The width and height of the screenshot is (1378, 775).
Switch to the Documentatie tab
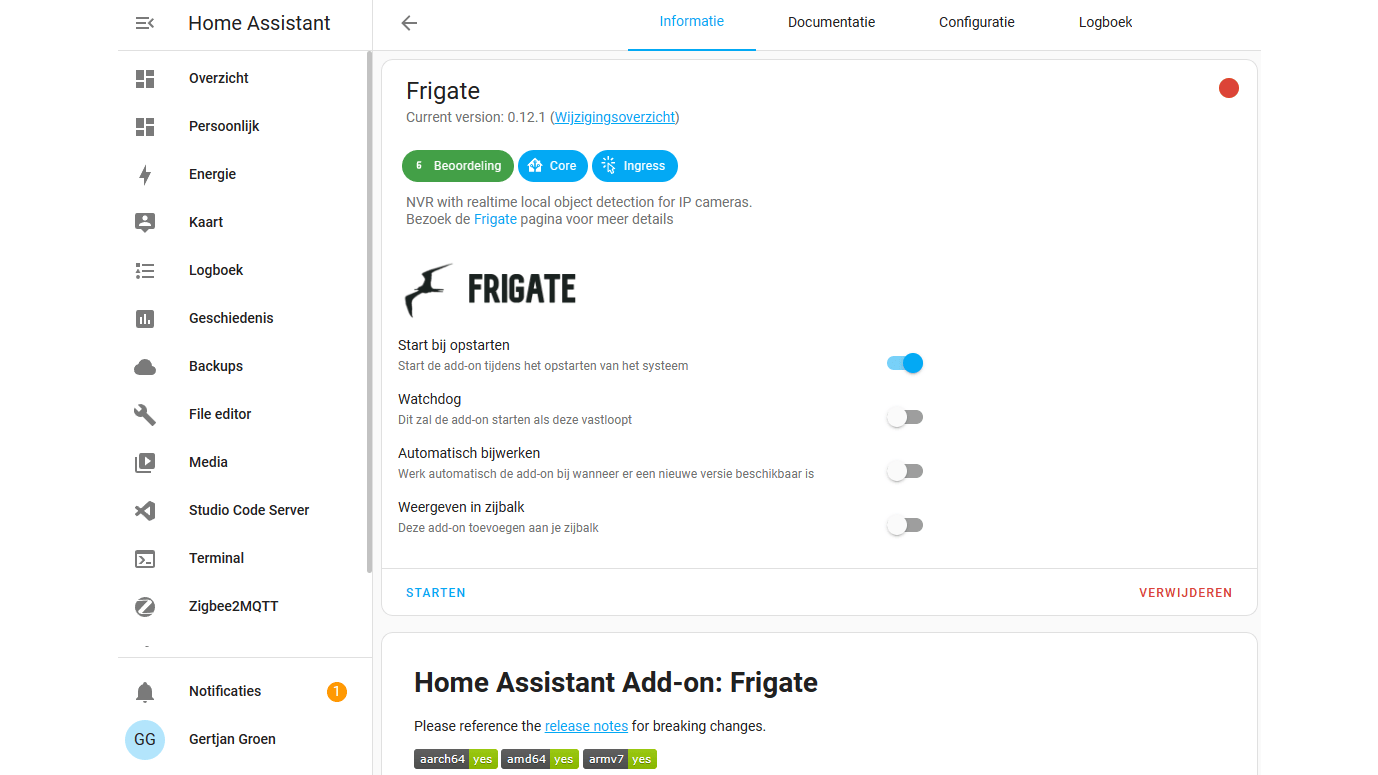pos(831,23)
